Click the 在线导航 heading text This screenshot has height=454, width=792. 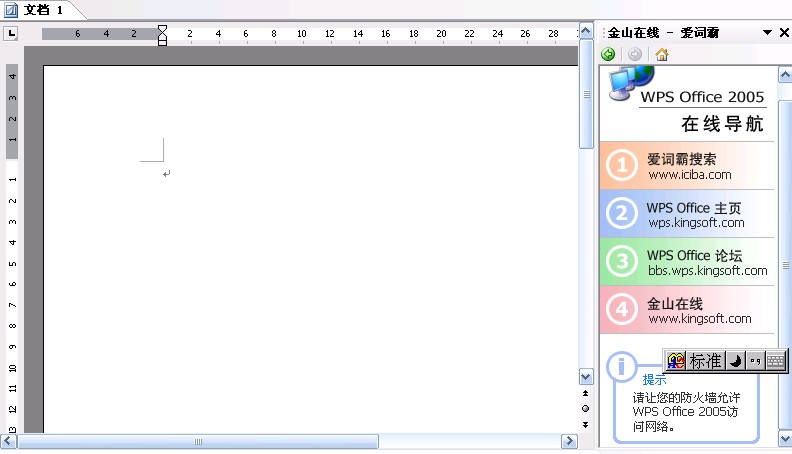coord(722,124)
